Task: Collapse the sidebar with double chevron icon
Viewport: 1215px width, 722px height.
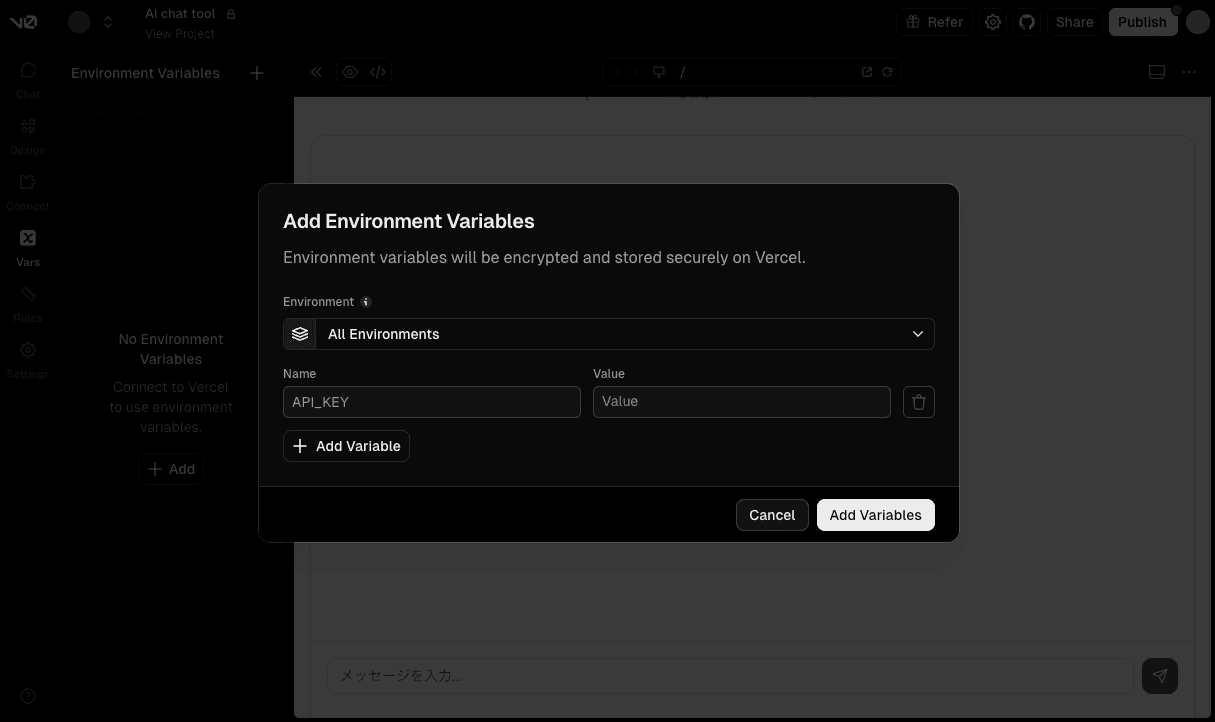Action: 316,72
